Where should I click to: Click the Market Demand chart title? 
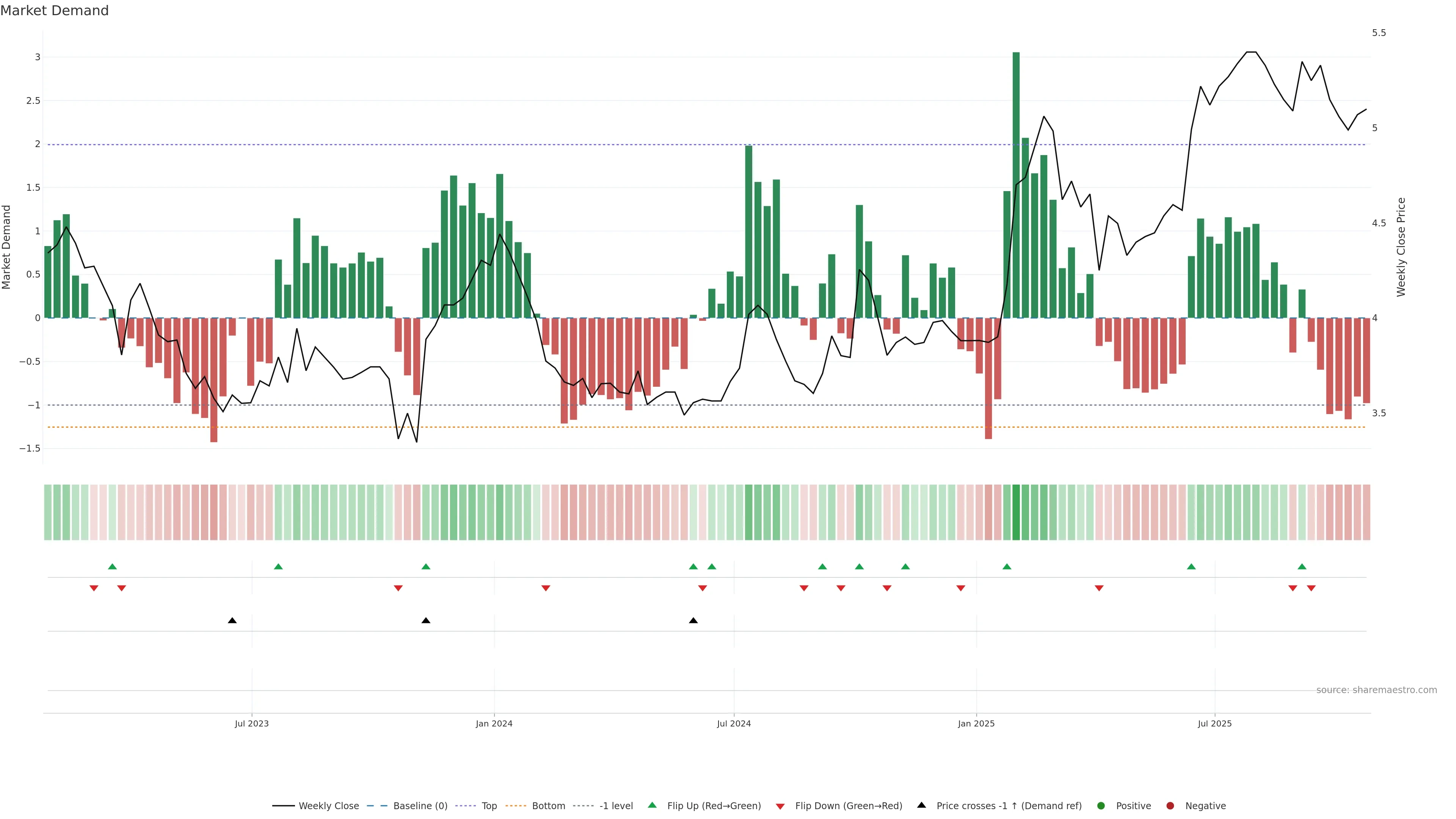point(54,11)
